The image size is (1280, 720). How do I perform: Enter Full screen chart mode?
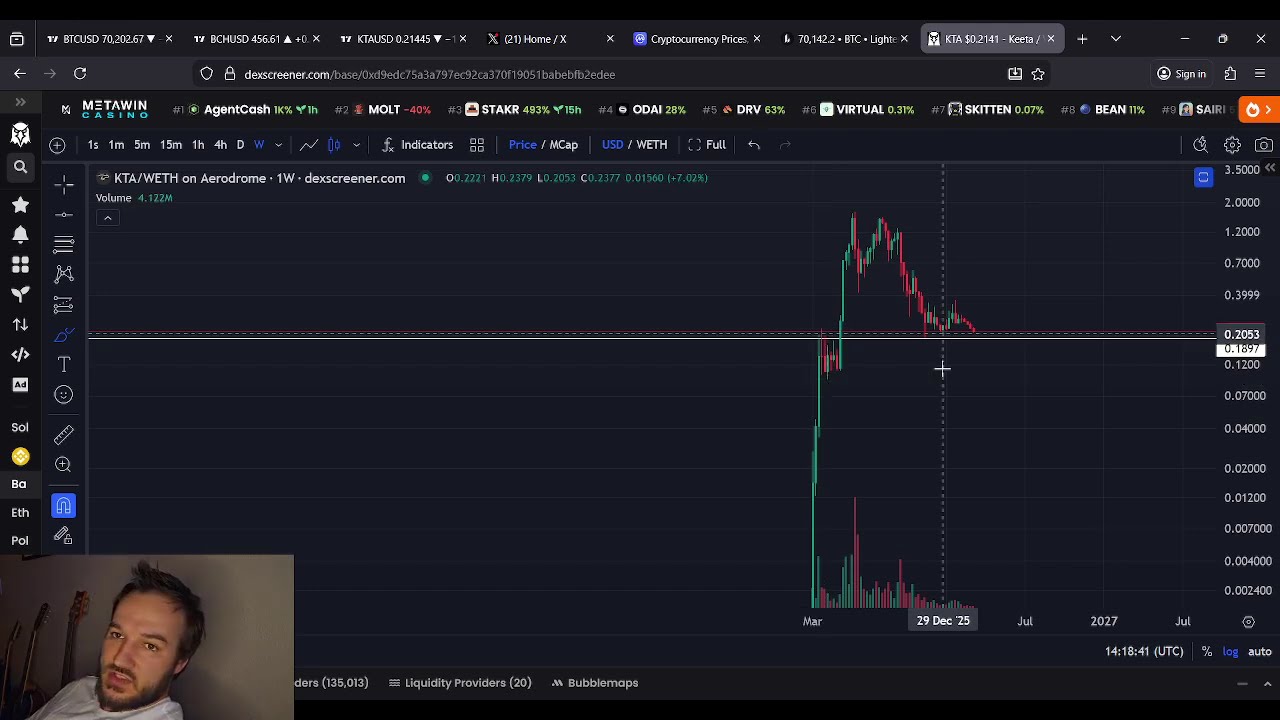pyautogui.click(x=706, y=145)
